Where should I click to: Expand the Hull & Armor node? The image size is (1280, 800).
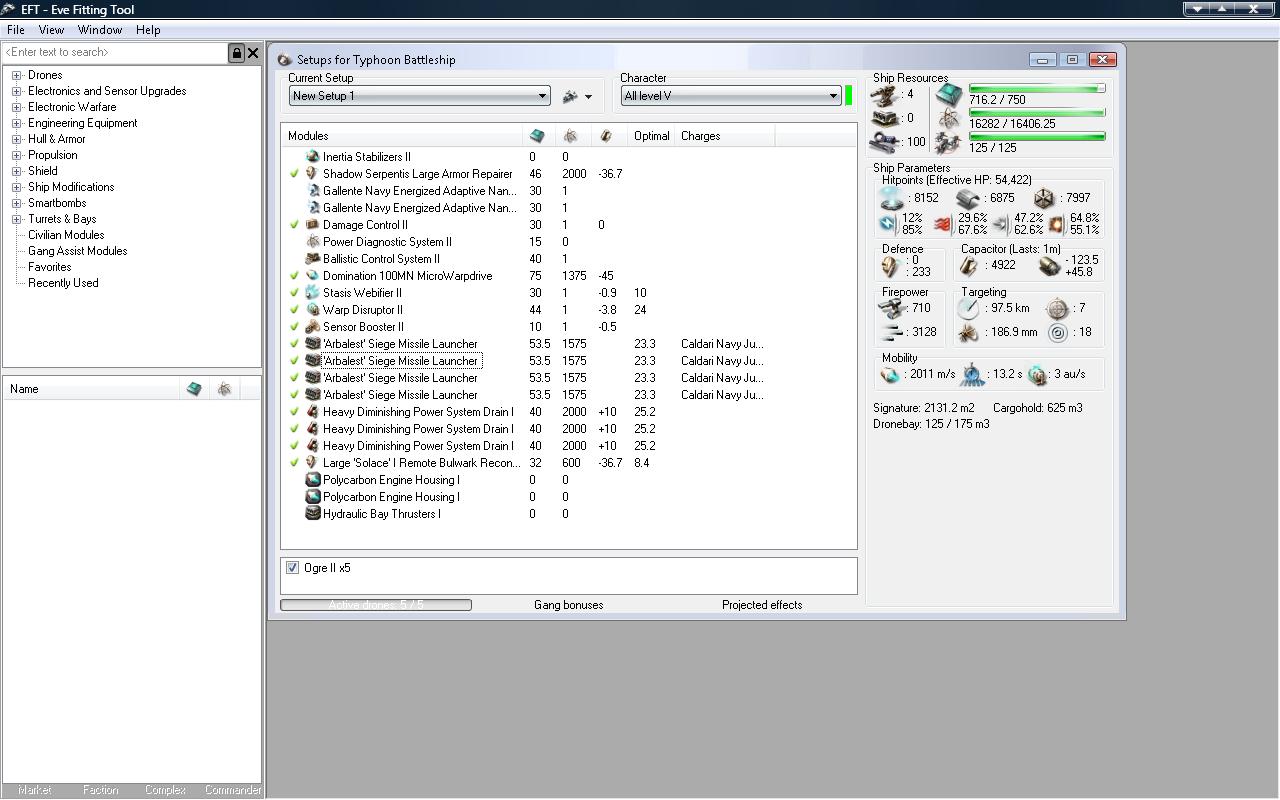[17, 139]
